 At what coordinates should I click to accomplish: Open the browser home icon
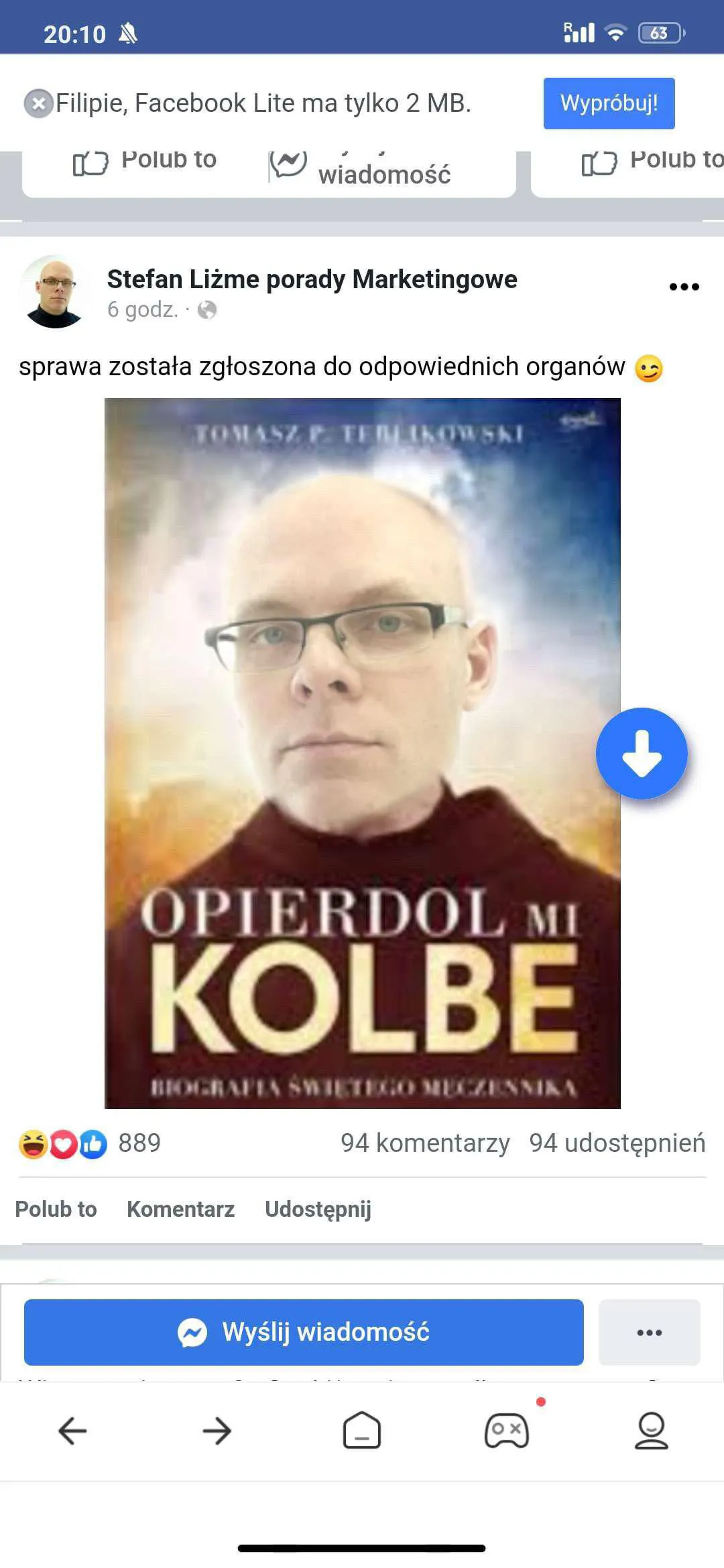click(x=362, y=1431)
